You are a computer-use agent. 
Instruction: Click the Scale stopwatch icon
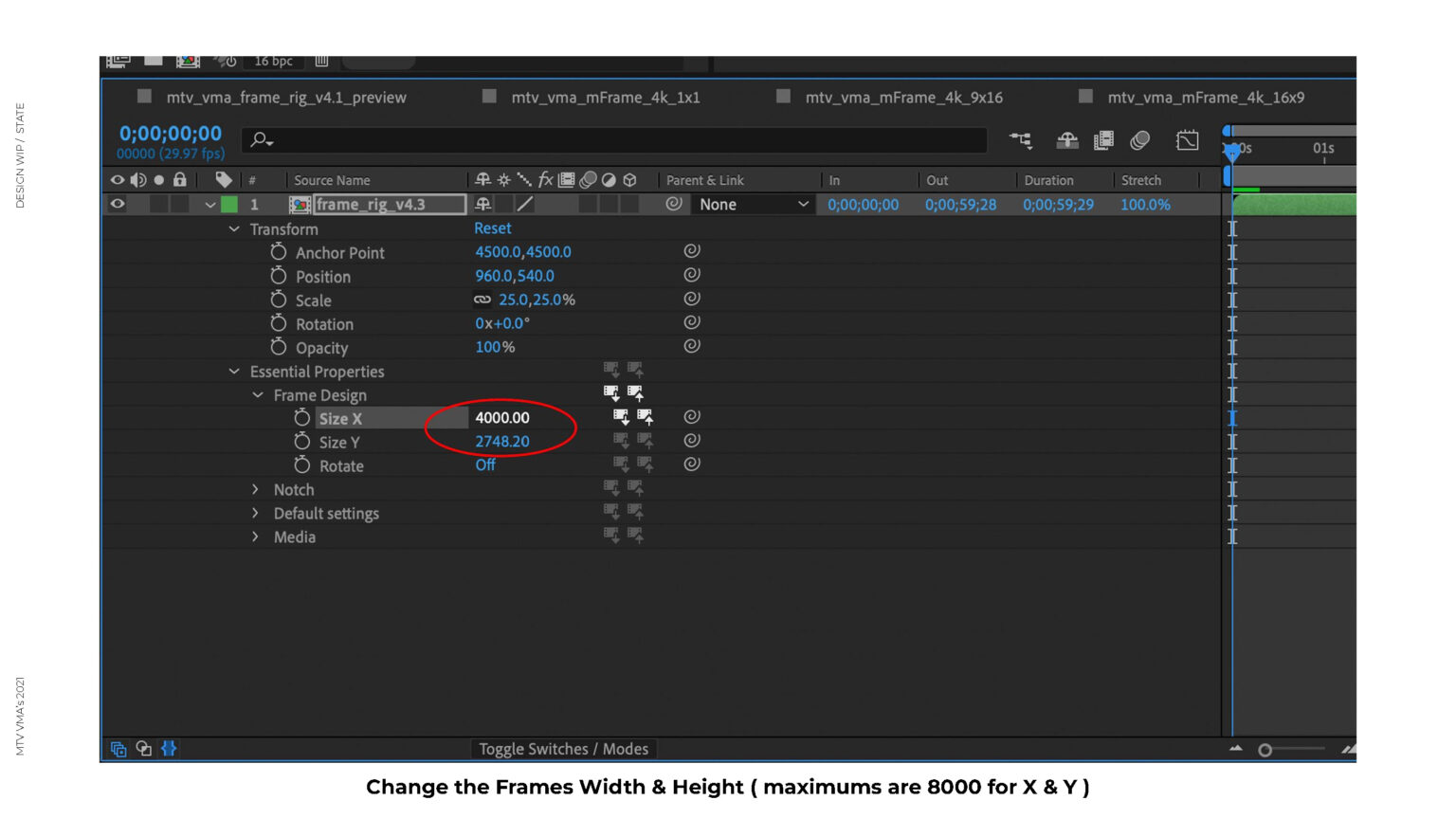278,299
